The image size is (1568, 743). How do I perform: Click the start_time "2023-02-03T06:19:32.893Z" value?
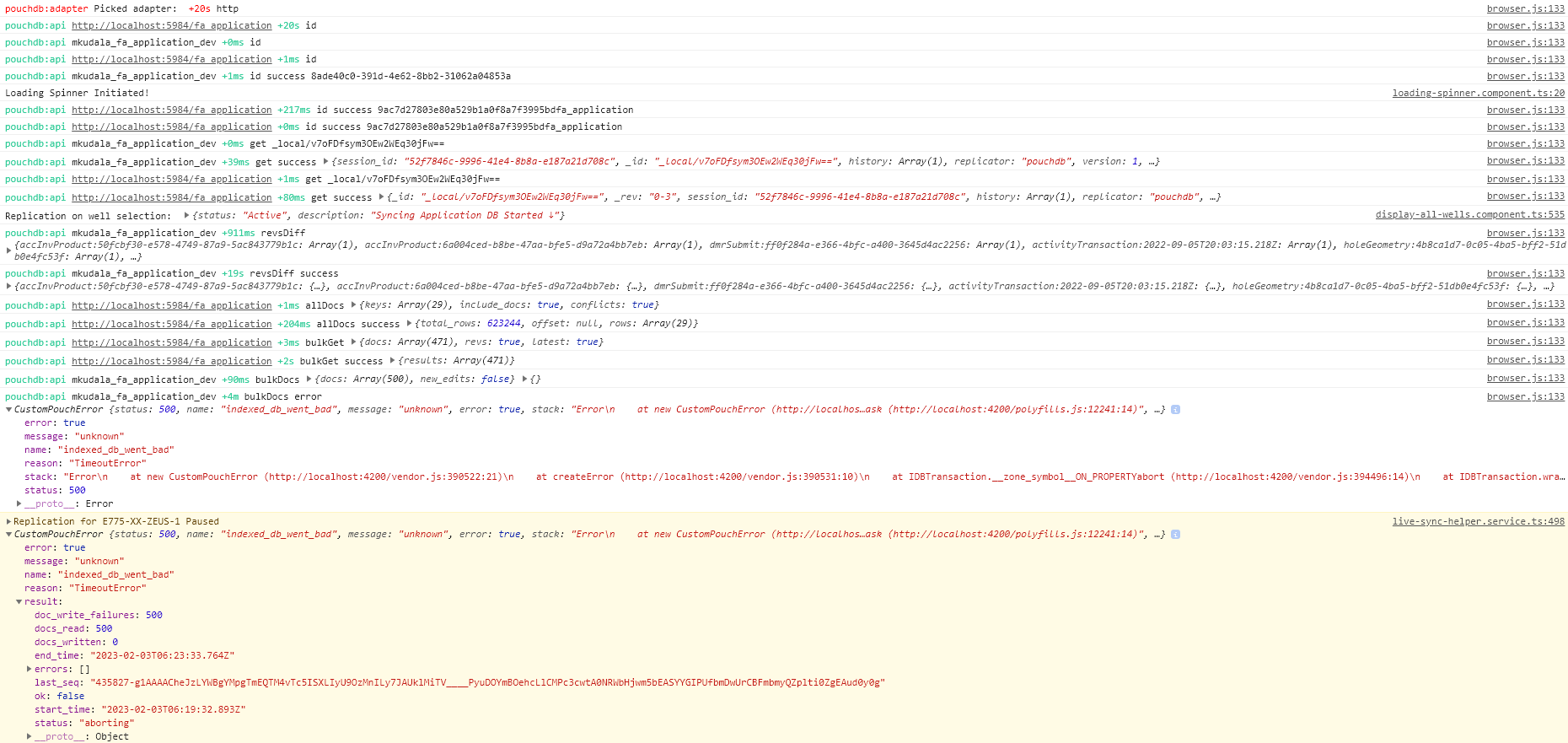coord(174,709)
